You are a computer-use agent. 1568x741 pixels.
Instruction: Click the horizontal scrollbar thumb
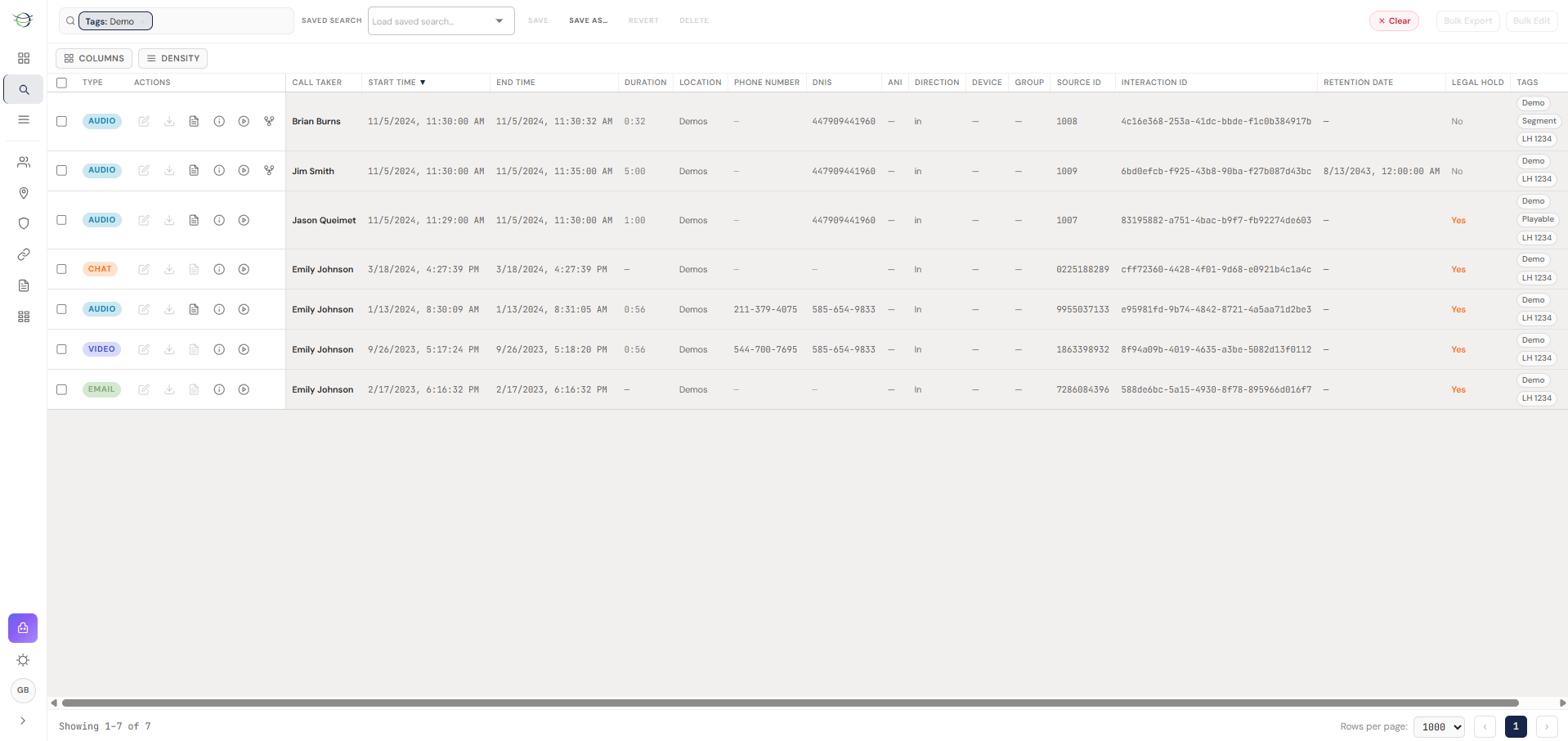(791, 703)
